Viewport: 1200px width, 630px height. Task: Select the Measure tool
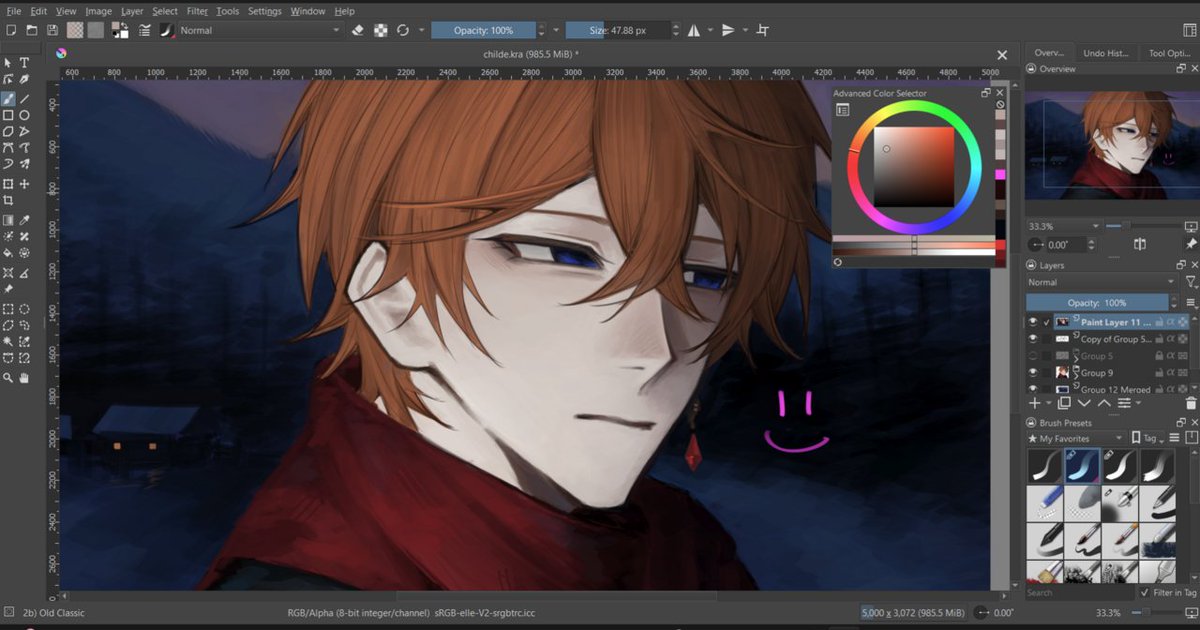25,271
